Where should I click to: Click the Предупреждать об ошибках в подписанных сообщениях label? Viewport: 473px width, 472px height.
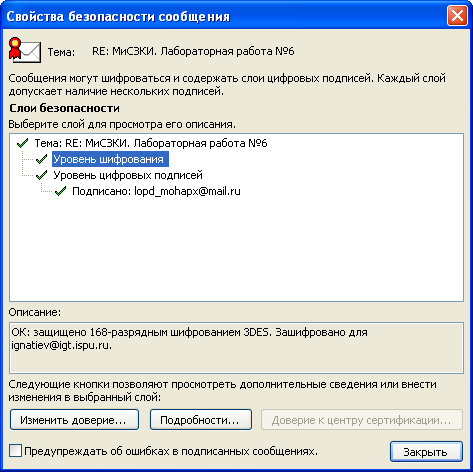click(171, 451)
